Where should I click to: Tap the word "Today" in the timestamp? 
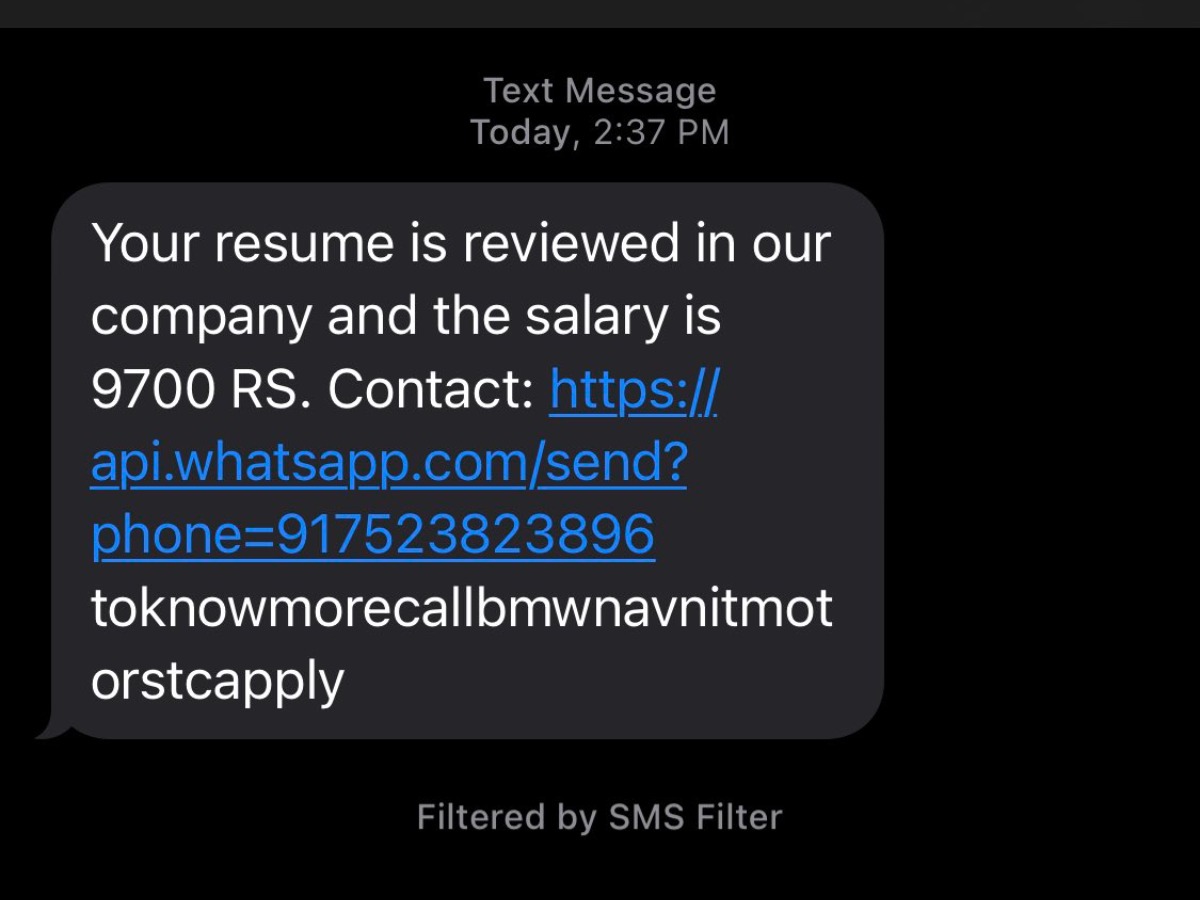[x=524, y=132]
